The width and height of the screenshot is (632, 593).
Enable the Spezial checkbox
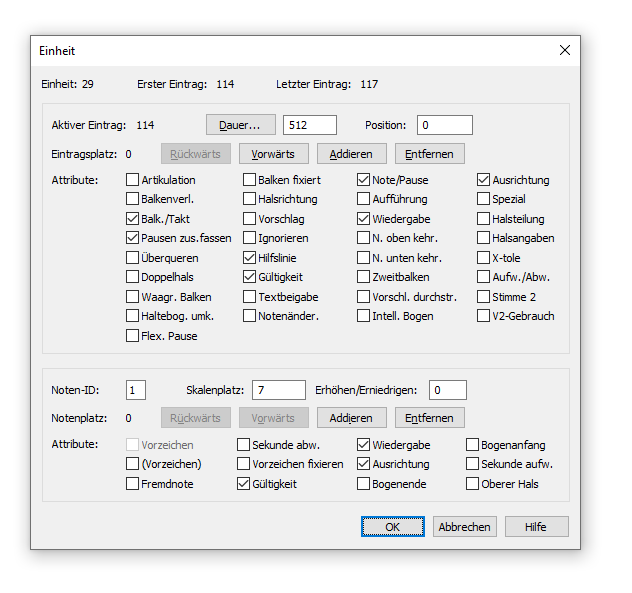[x=483, y=199]
